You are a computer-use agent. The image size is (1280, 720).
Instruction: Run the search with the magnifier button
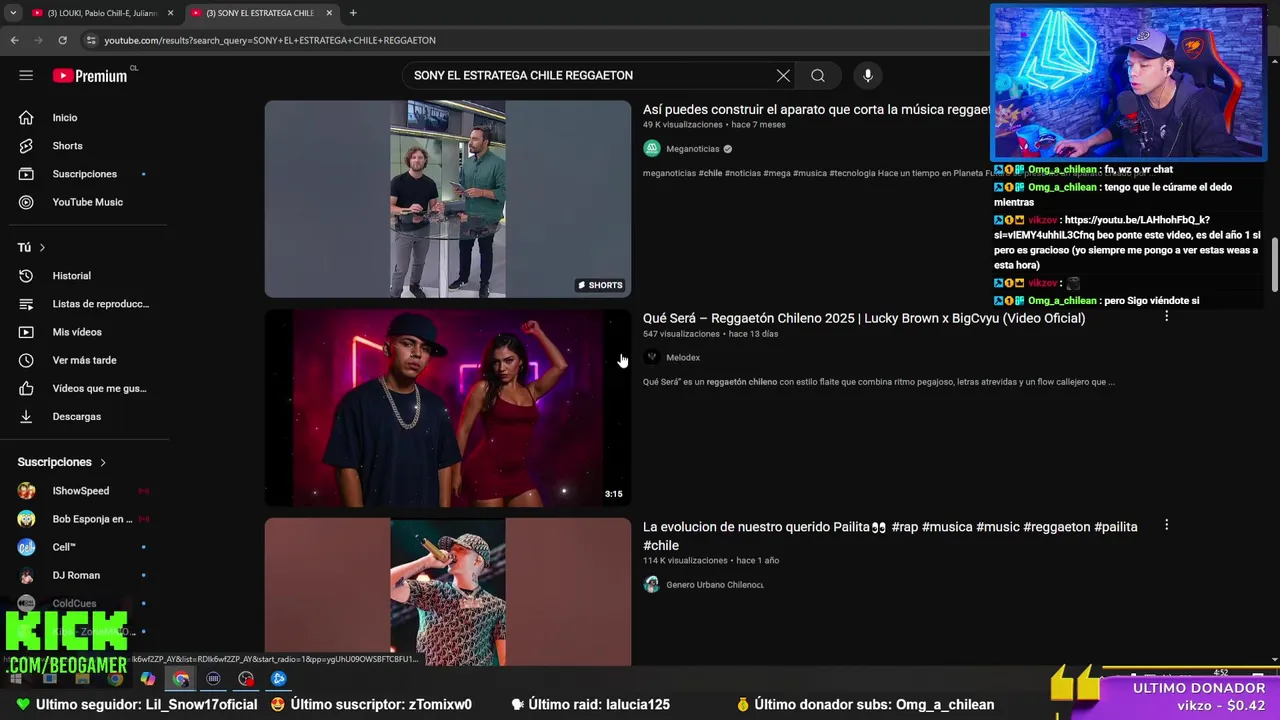[818, 75]
